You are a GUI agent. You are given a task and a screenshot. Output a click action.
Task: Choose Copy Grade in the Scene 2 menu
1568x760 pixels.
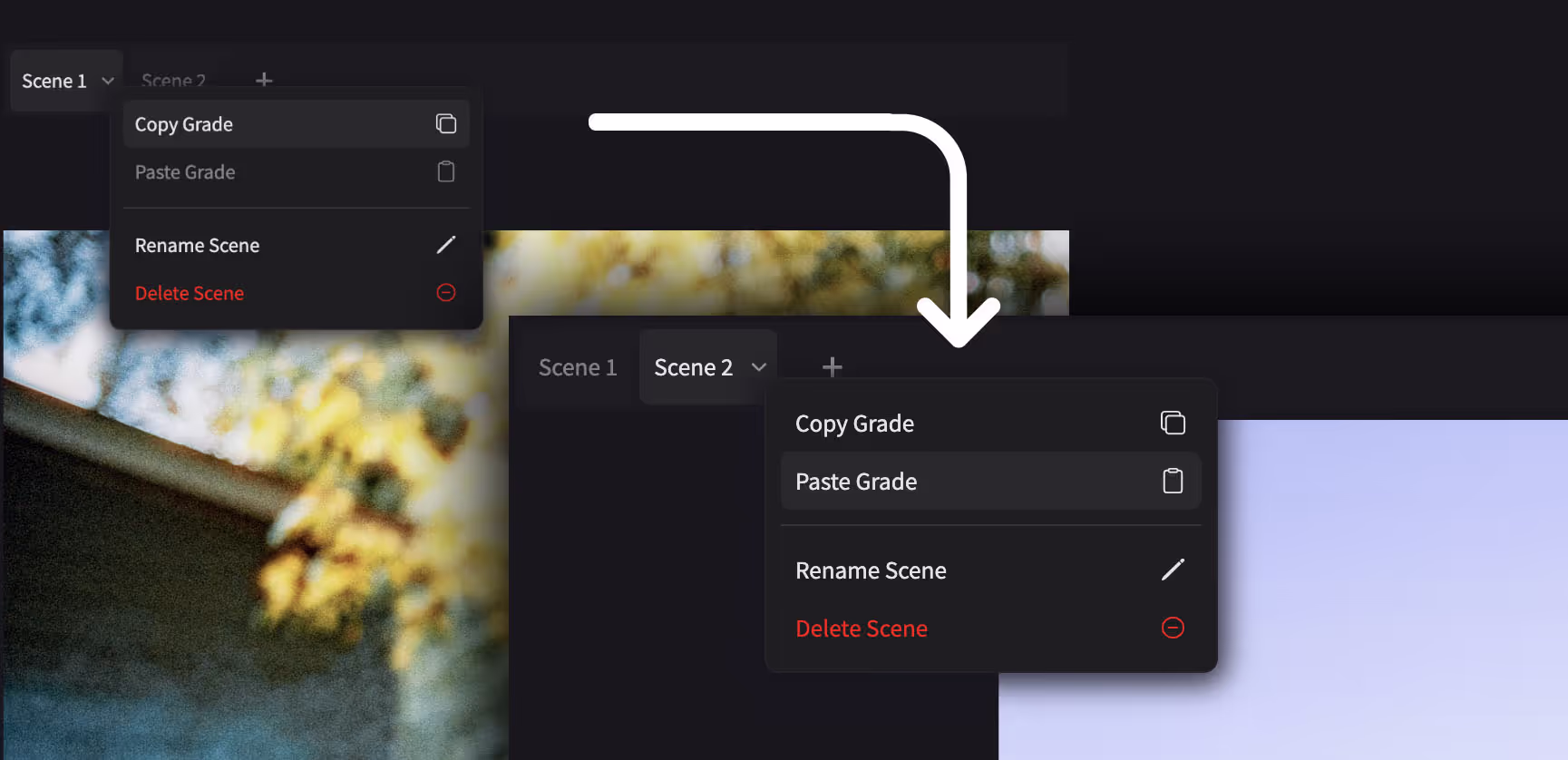990,424
